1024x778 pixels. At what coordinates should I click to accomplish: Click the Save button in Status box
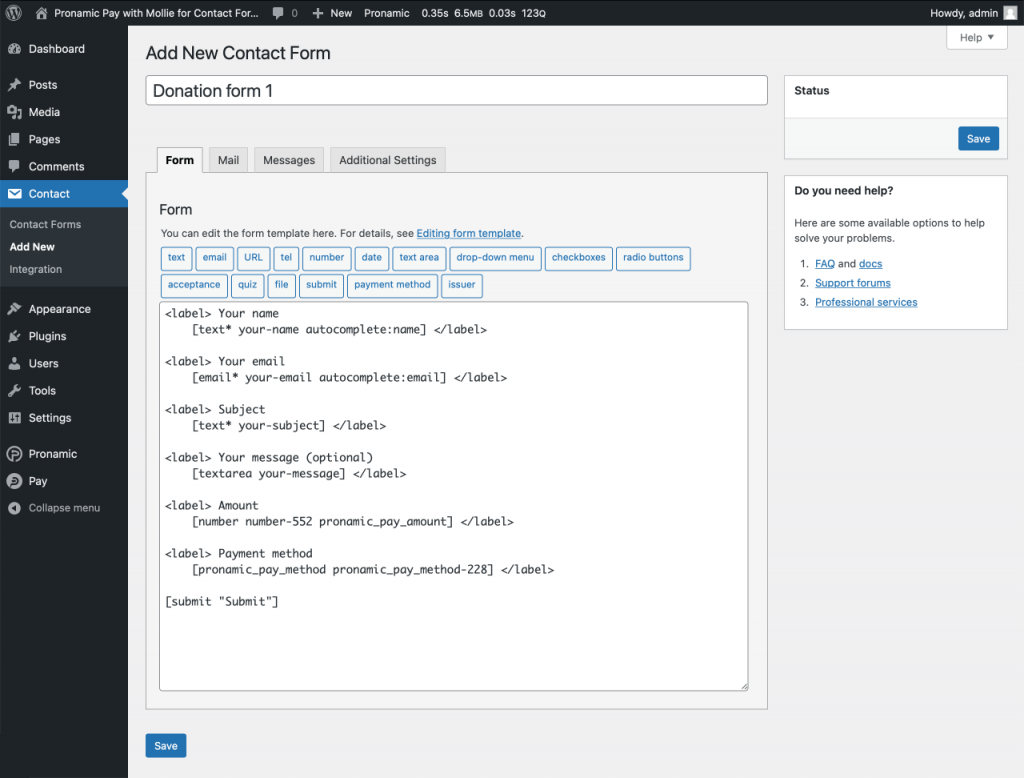(978, 138)
